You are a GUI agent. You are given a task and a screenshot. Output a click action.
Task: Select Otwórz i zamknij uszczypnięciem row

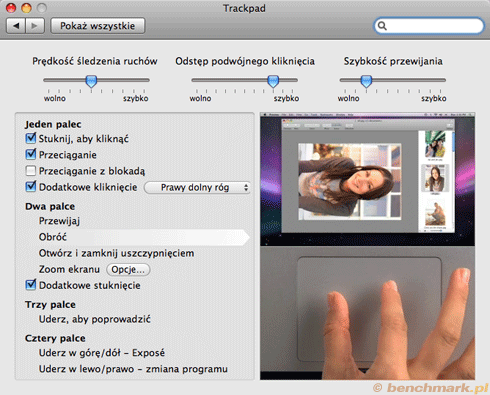pyautogui.click(x=116, y=253)
